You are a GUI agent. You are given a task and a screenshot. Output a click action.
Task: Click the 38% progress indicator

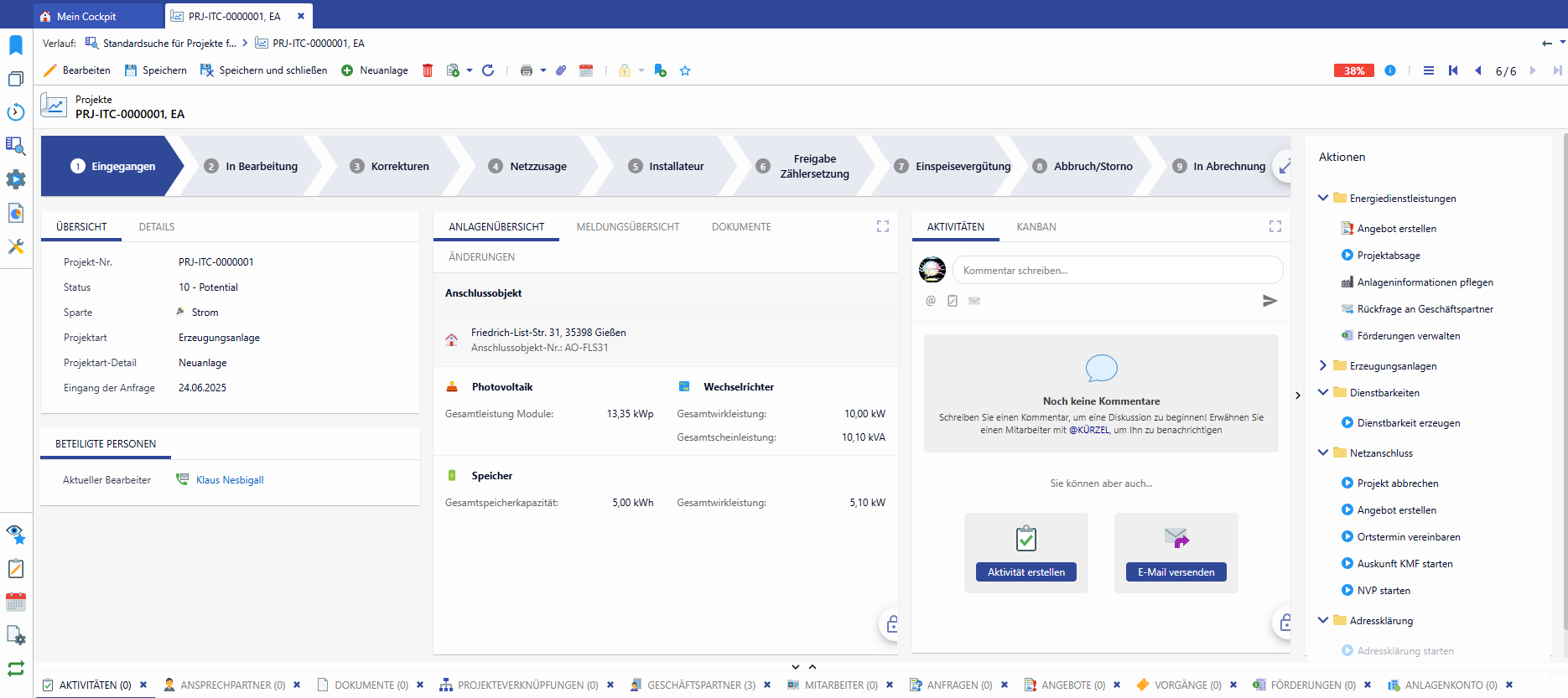[x=1354, y=70]
